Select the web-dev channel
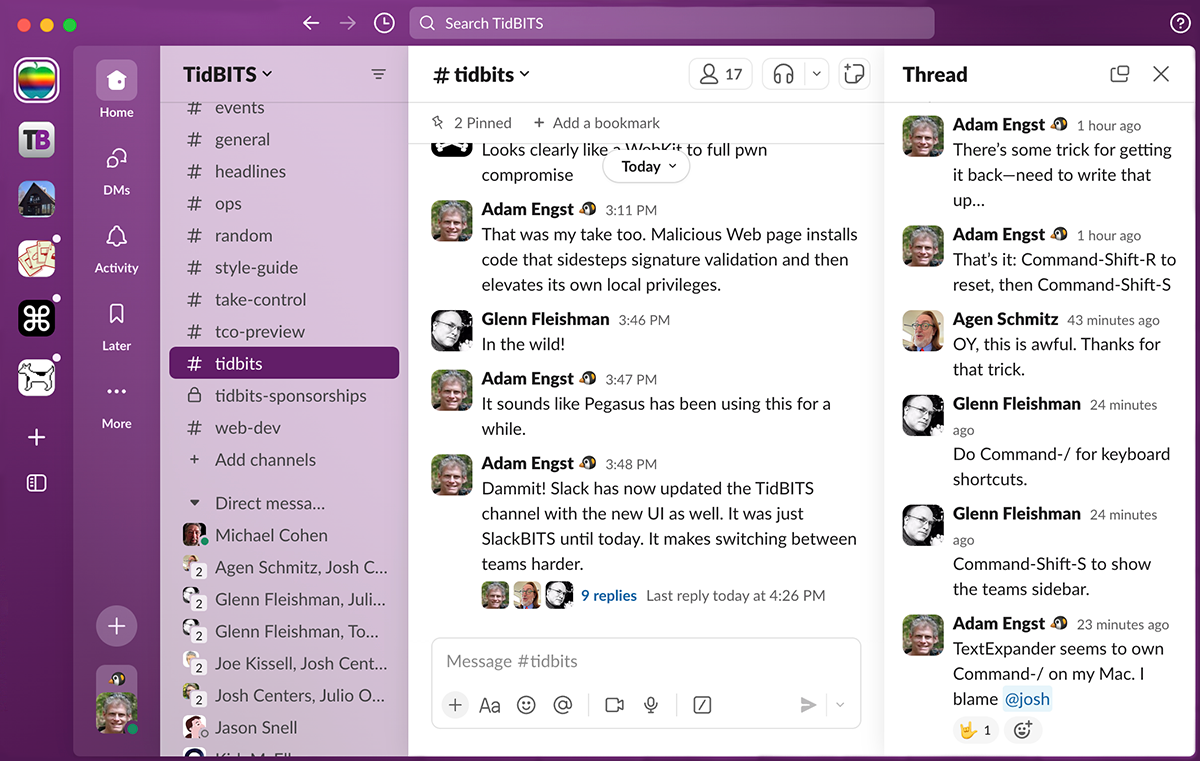1200x761 pixels. tap(247, 428)
